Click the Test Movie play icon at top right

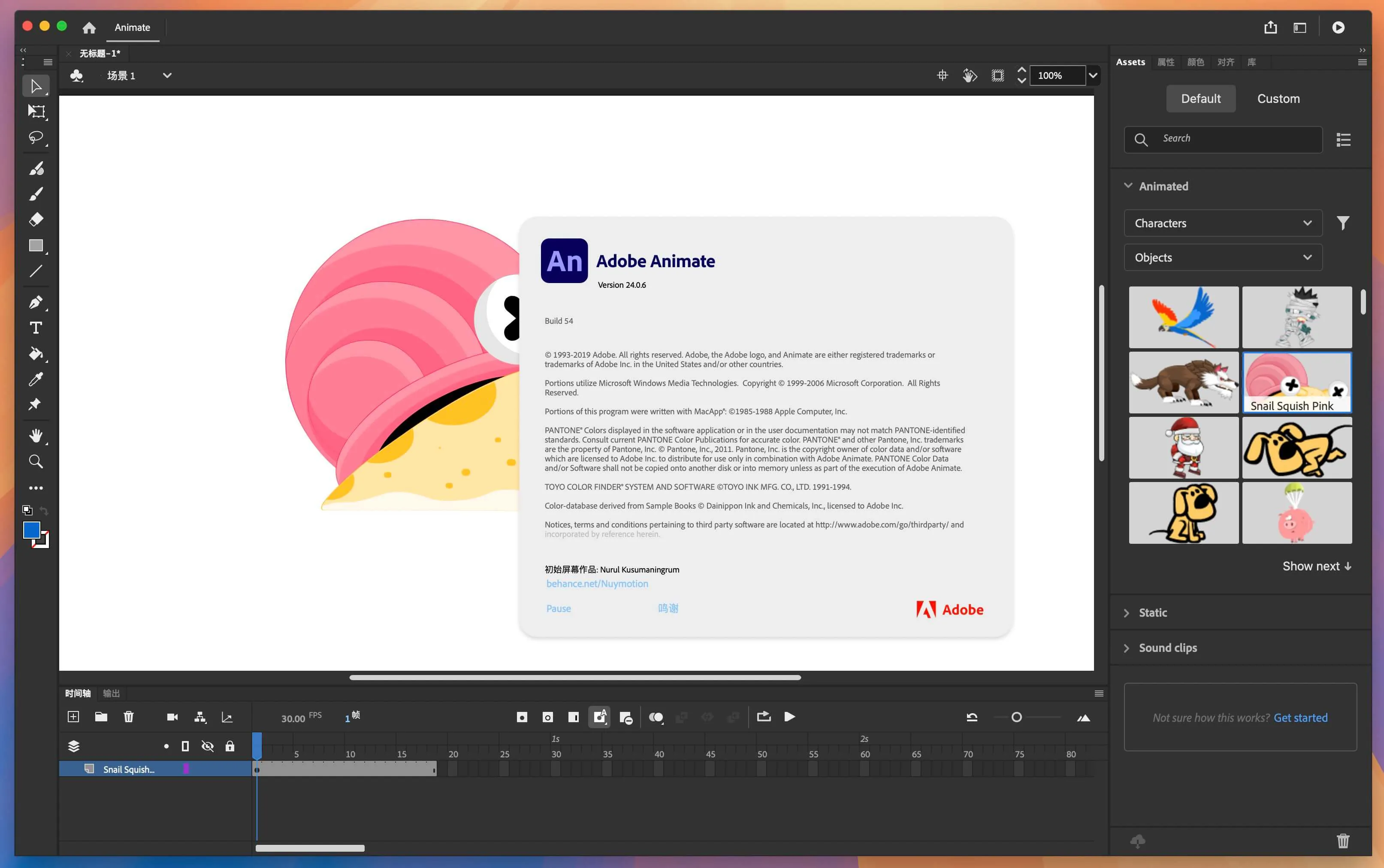(x=1338, y=27)
